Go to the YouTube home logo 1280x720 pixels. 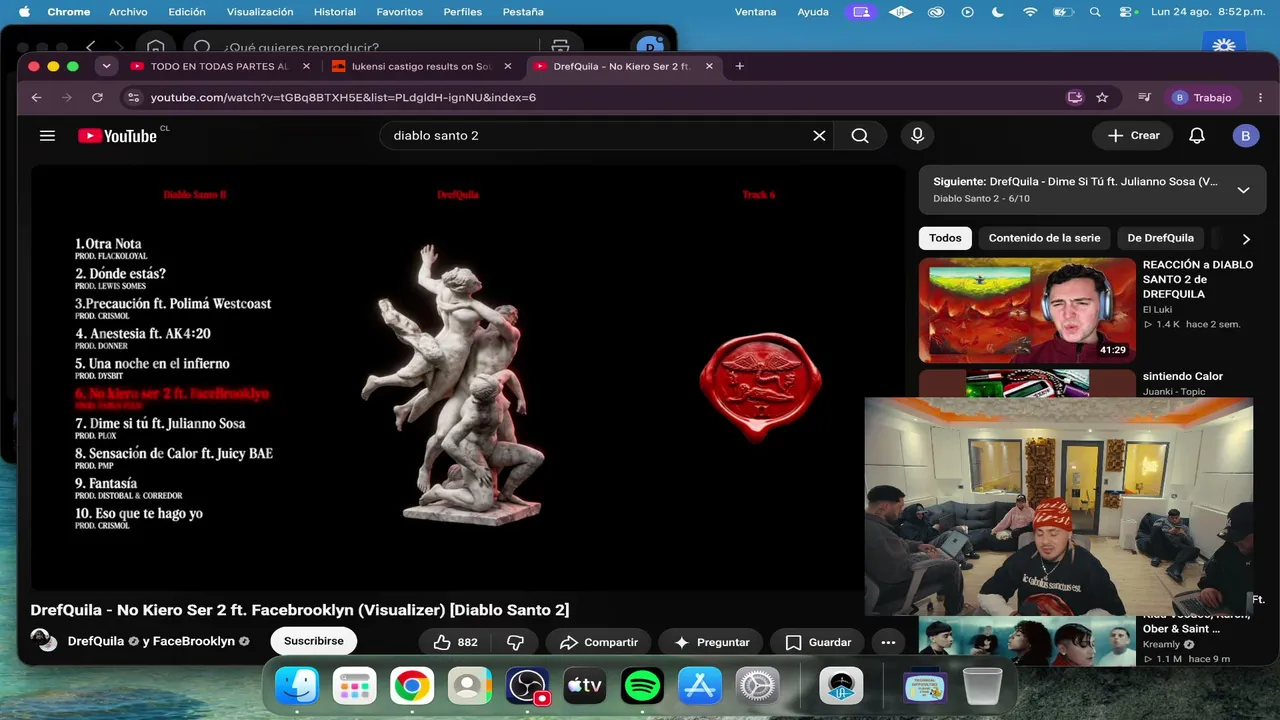click(x=117, y=136)
